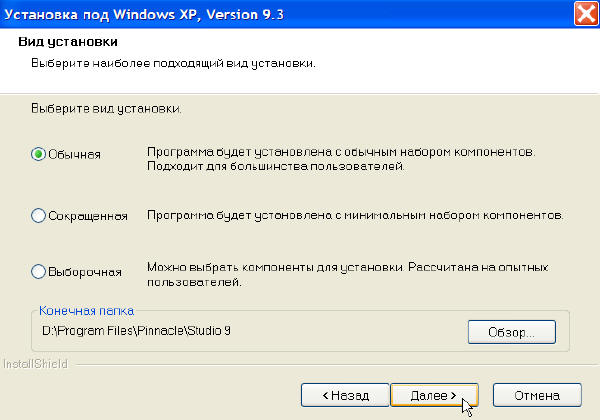This screenshot has width=600, height=420.
Task: Click the InstallShield label
Action: 34,364
